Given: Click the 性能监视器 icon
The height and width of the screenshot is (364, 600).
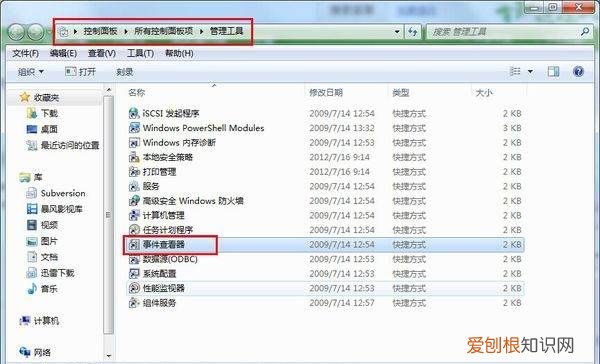Looking at the screenshot, I should [134, 288].
